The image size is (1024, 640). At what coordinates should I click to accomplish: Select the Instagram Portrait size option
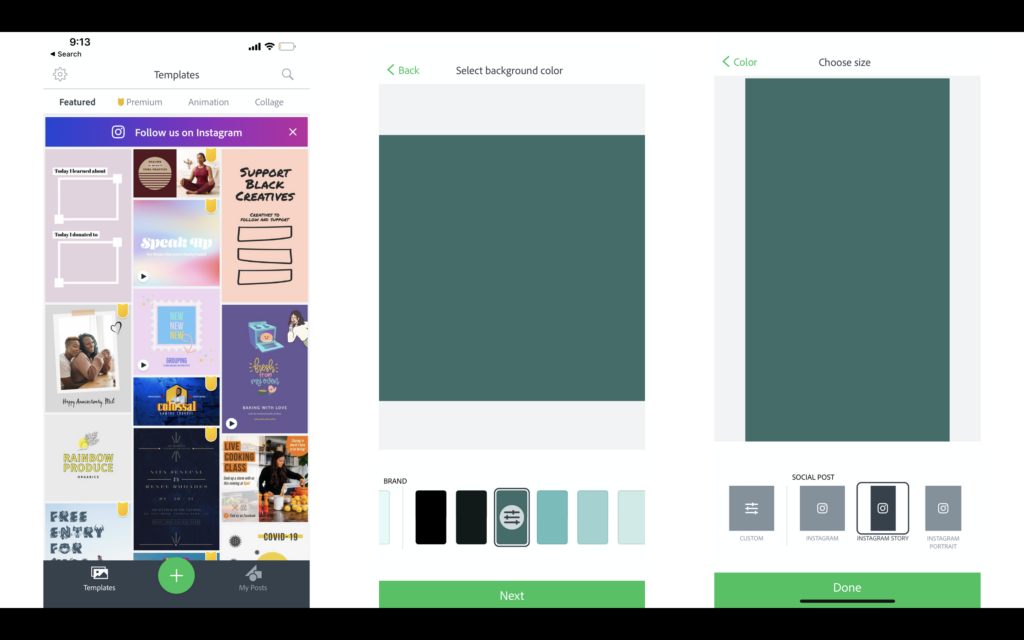click(x=941, y=508)
